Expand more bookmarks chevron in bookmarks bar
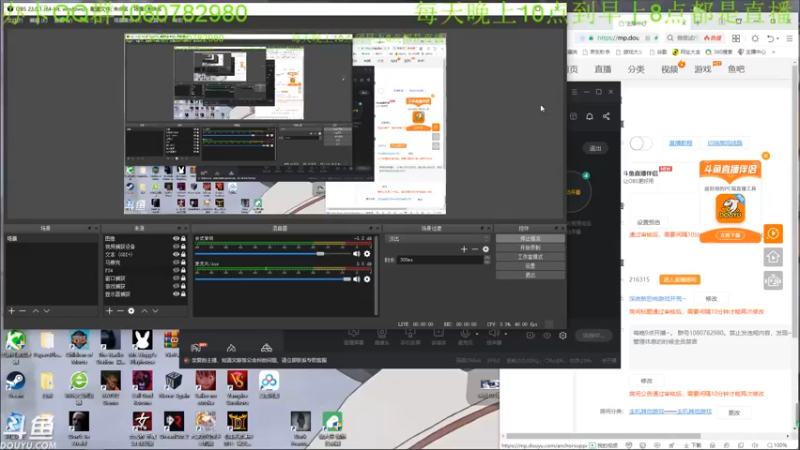This screenshot has height=450, width=800. pyautogui.click(x=773, y=52)
